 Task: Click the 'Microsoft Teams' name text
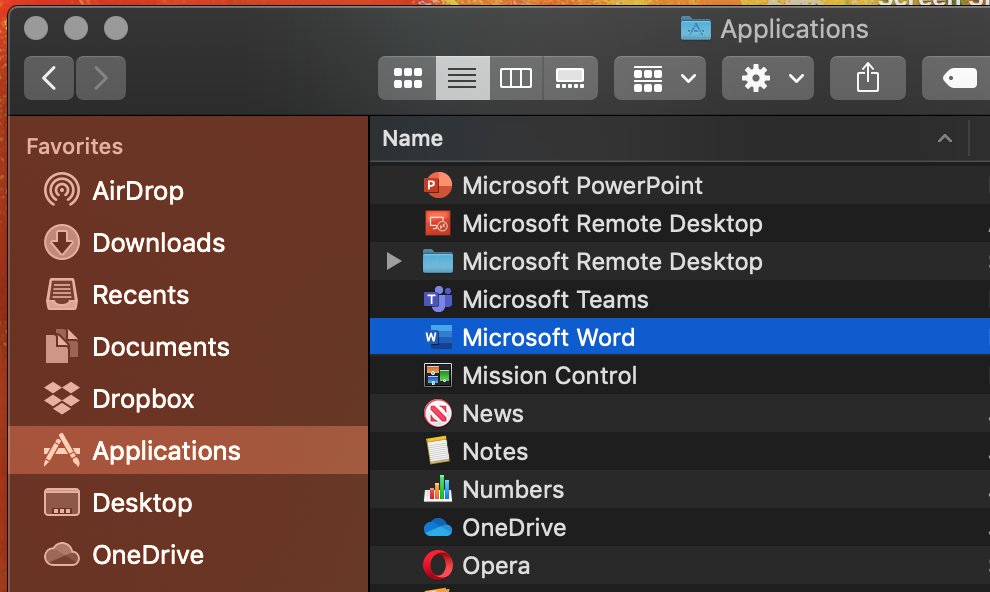[555, 299]
